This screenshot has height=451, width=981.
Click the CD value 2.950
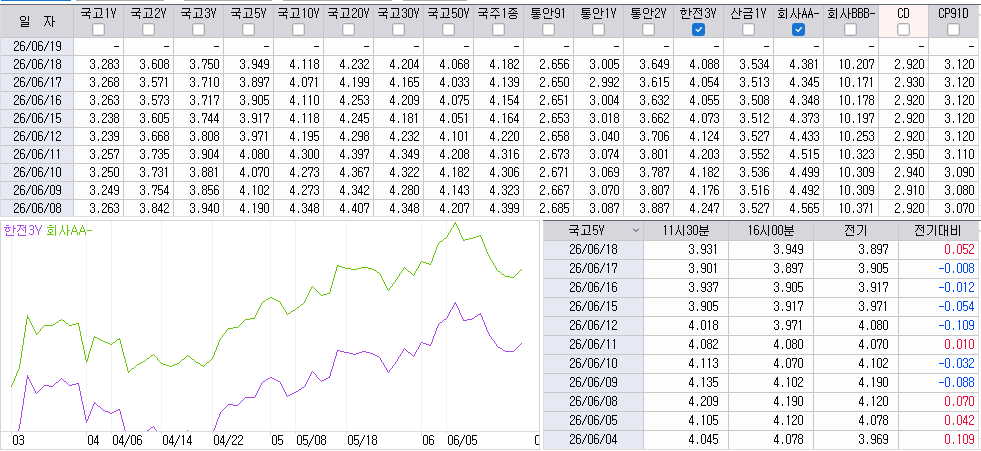coord(910,155)
